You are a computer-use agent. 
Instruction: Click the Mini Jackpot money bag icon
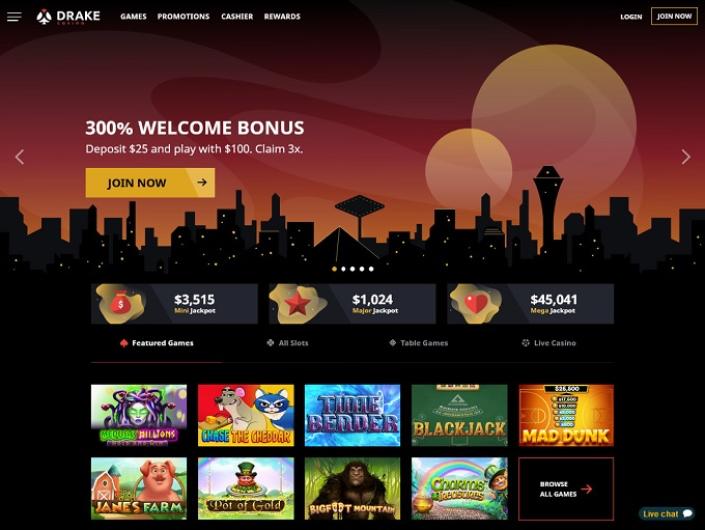coord(120,303)
